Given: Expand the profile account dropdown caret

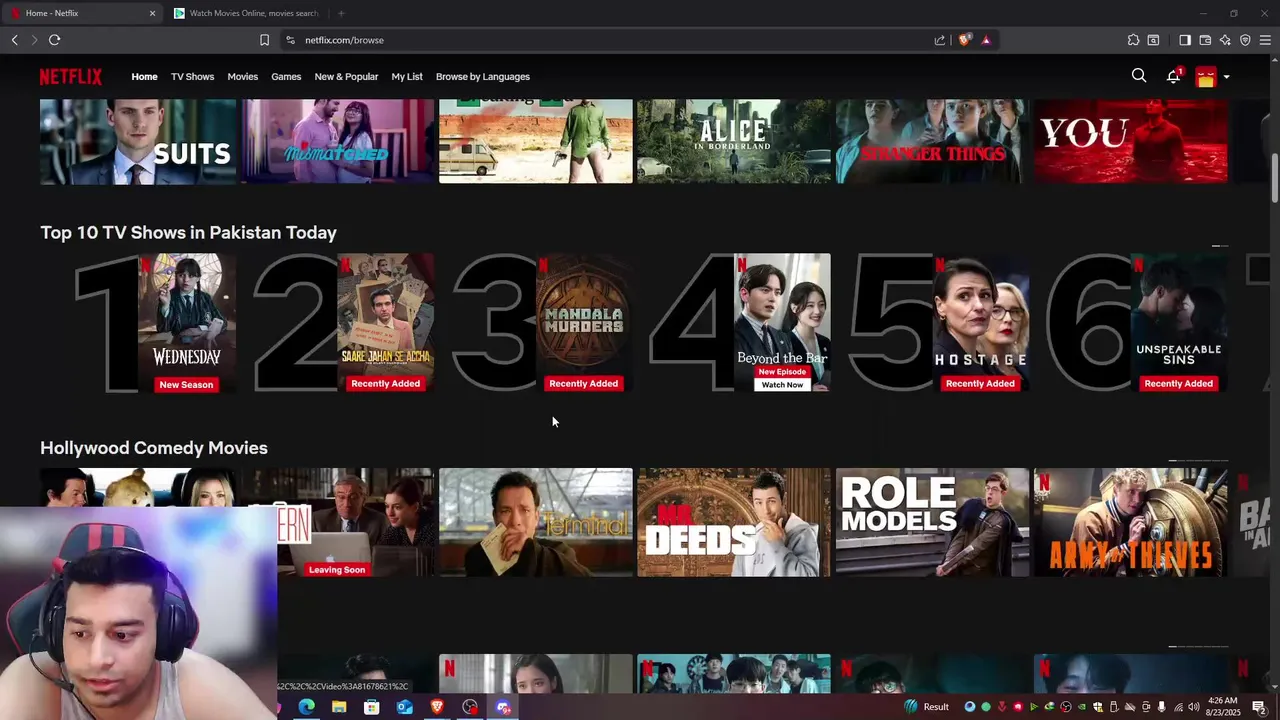Looking at the screenshot, I should (1226, 77).
